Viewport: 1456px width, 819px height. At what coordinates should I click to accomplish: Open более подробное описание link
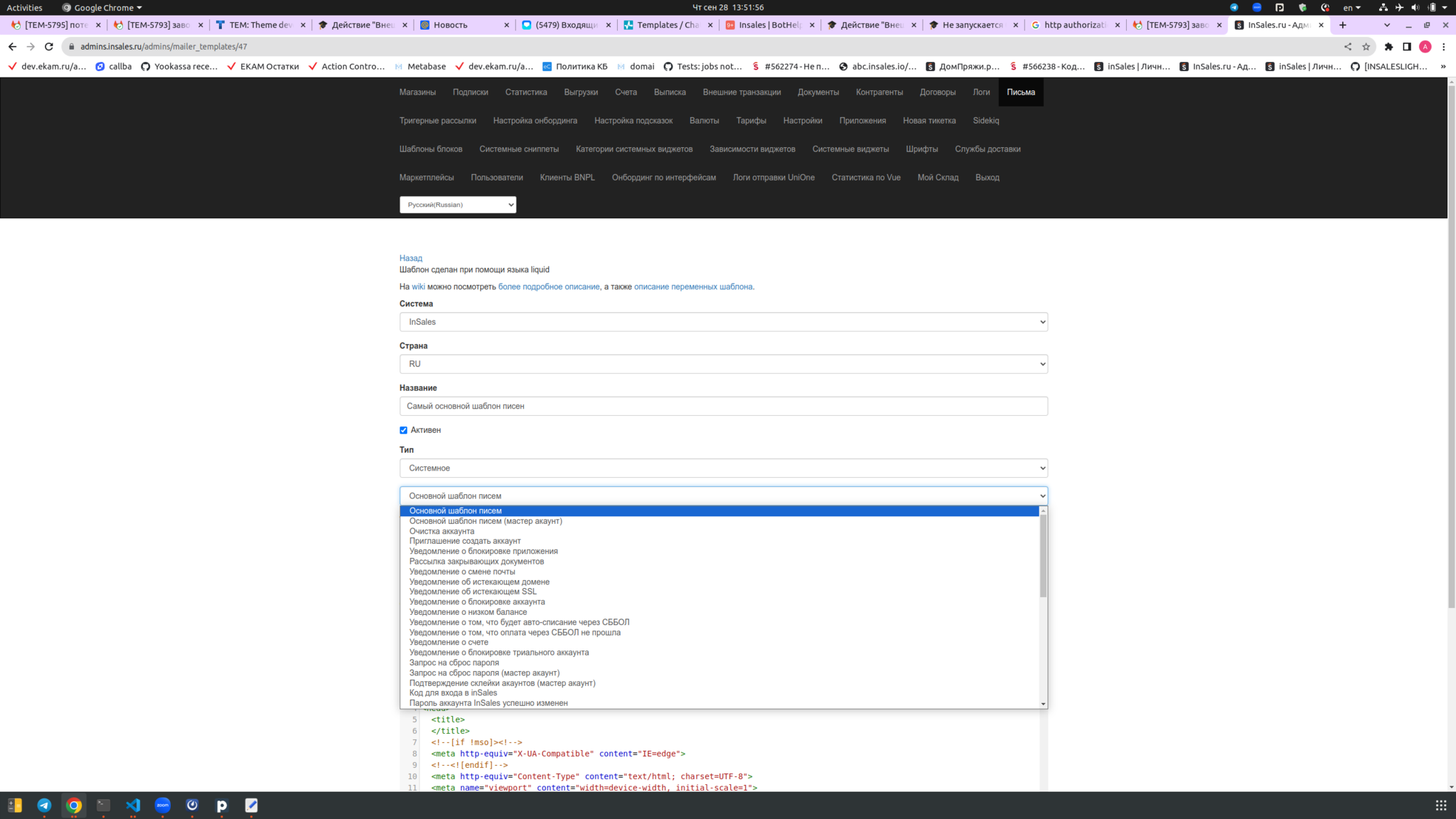coord(549,287)
